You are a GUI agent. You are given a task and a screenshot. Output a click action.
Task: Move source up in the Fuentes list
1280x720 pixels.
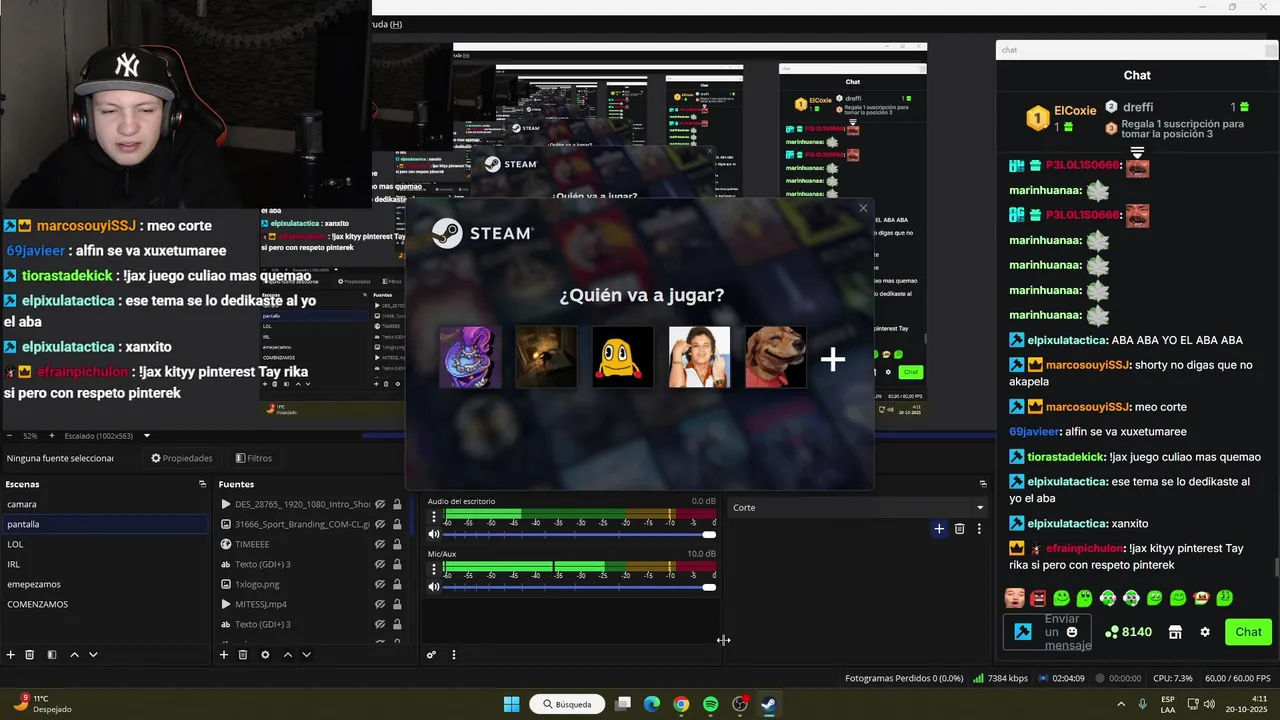tap(288, 655)
